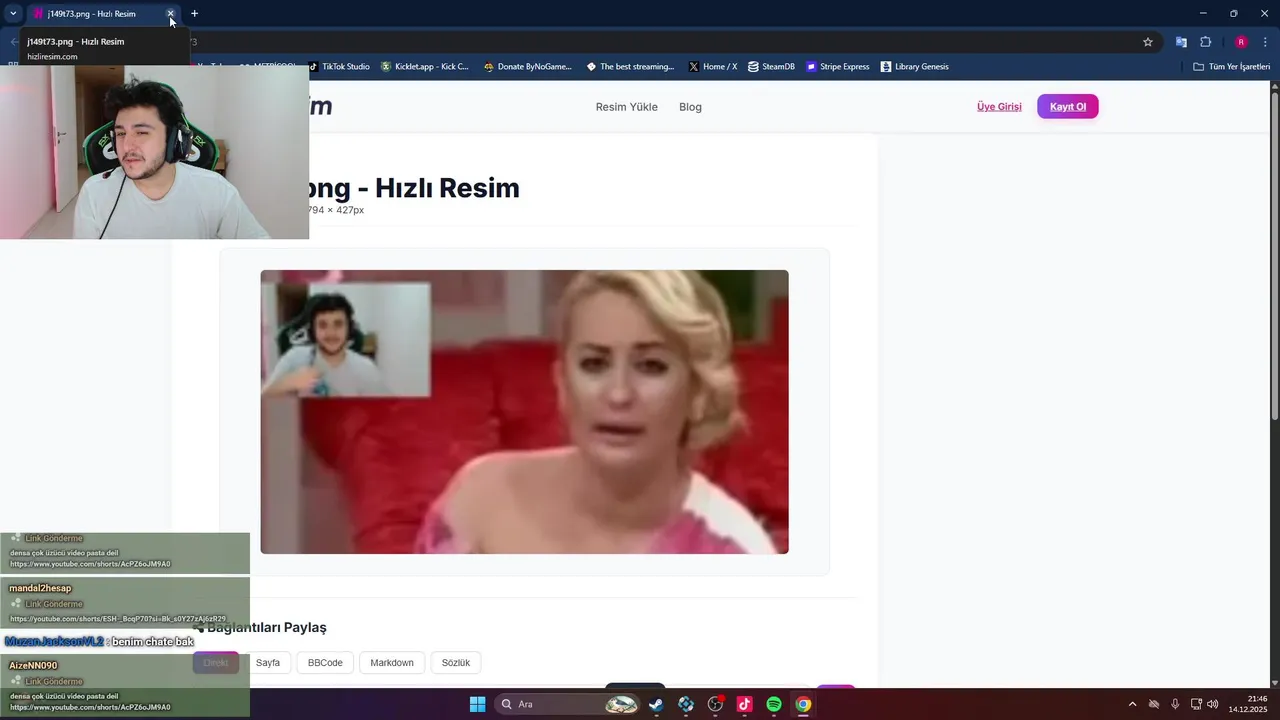Open the Tüm Yer İşaretleri folder
The image size is (1280, 720).
pos(1232,67)
